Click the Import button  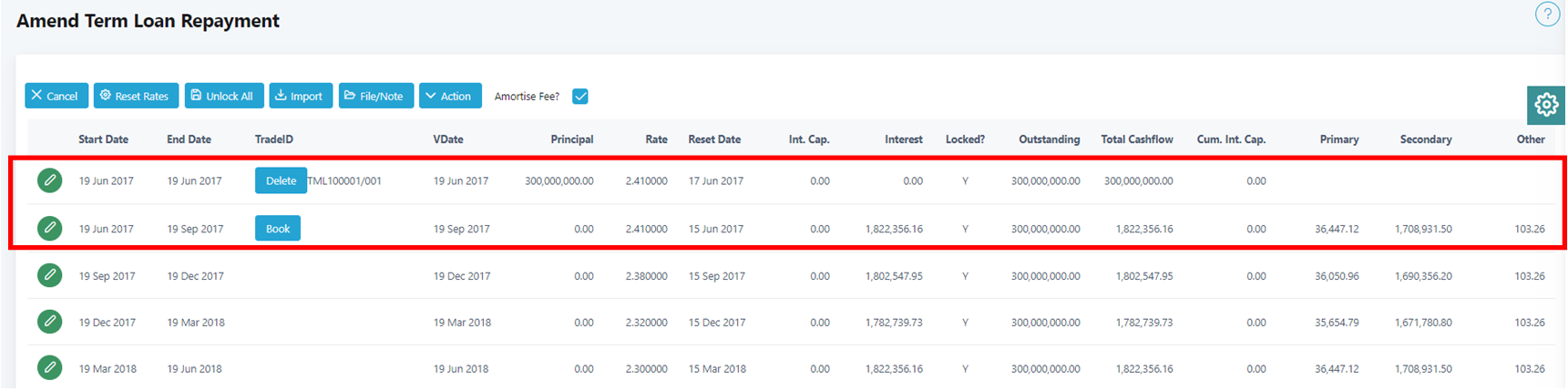point(301,96)
